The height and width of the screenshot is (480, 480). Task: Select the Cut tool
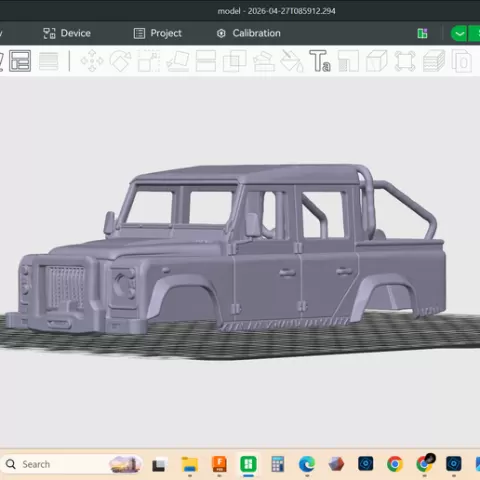(206, 61)
